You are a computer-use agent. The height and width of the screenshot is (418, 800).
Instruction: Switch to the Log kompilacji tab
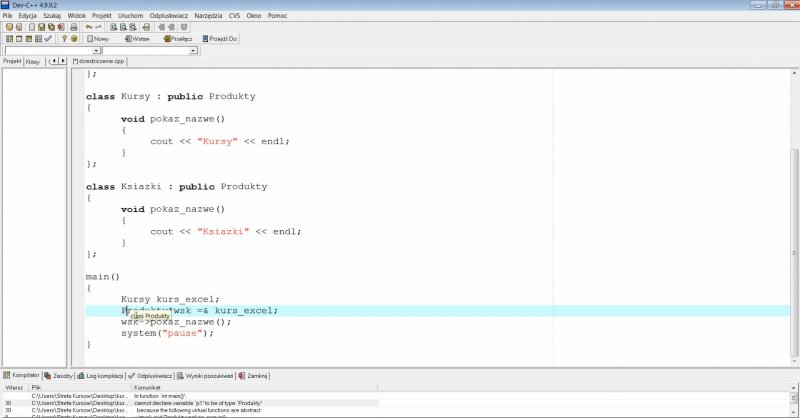[103, 375]
